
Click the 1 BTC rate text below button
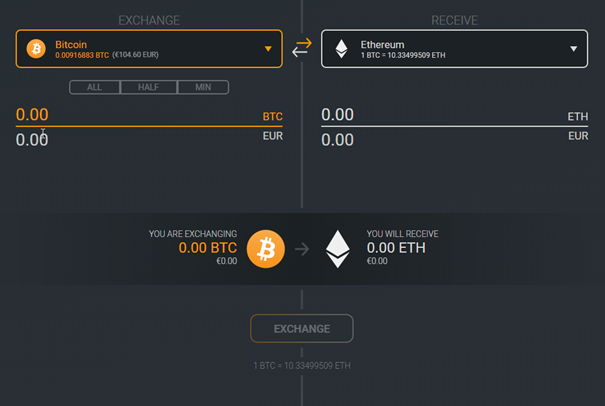coord(302,366)
